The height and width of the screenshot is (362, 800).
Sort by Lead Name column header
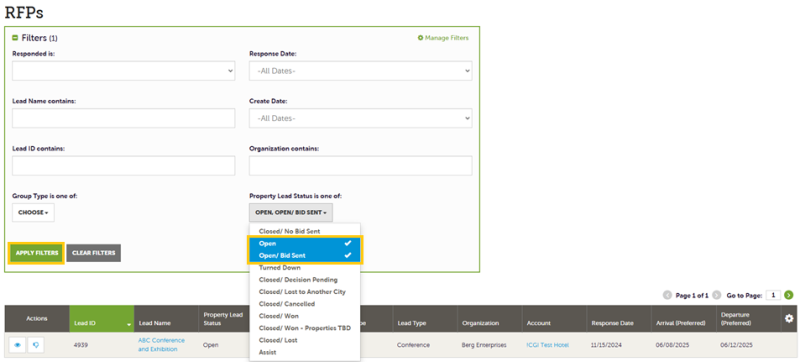(x=166, y=319)
